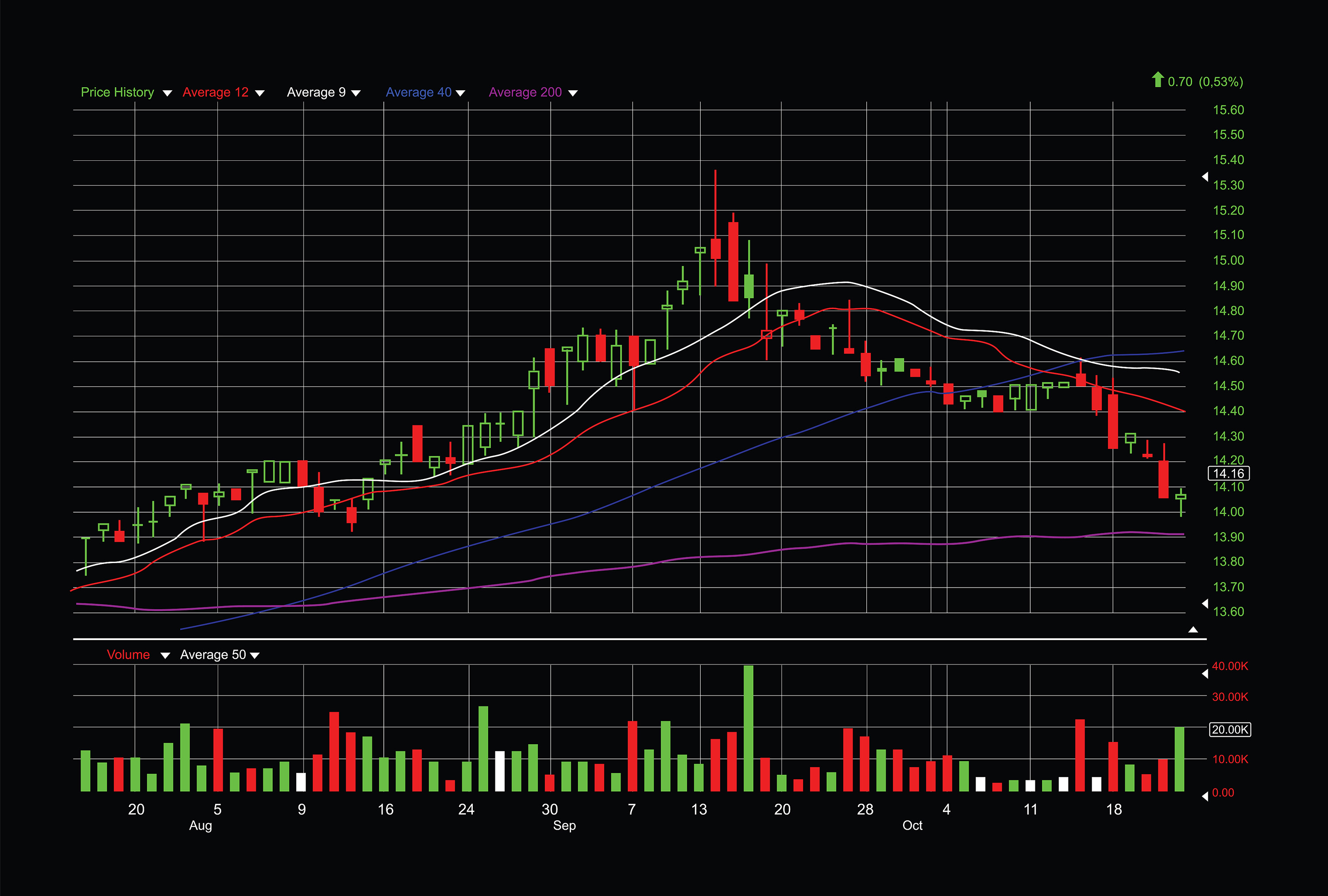This screenshot has height=896, width=1328.
Task: Click the green up arrow price change icon
Action: [x=1158, y=79]
